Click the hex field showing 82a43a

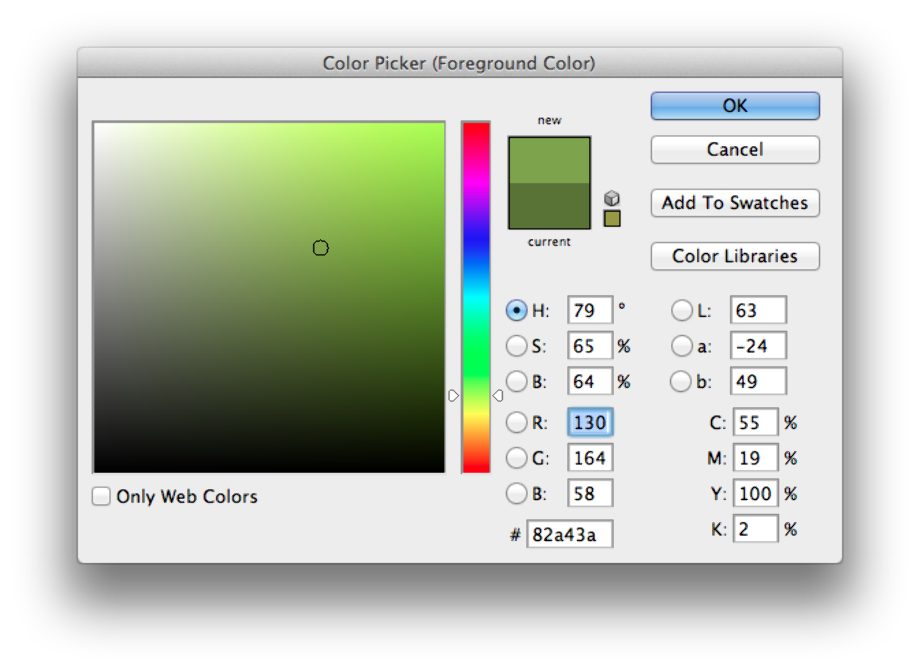[x=569, y=534]
